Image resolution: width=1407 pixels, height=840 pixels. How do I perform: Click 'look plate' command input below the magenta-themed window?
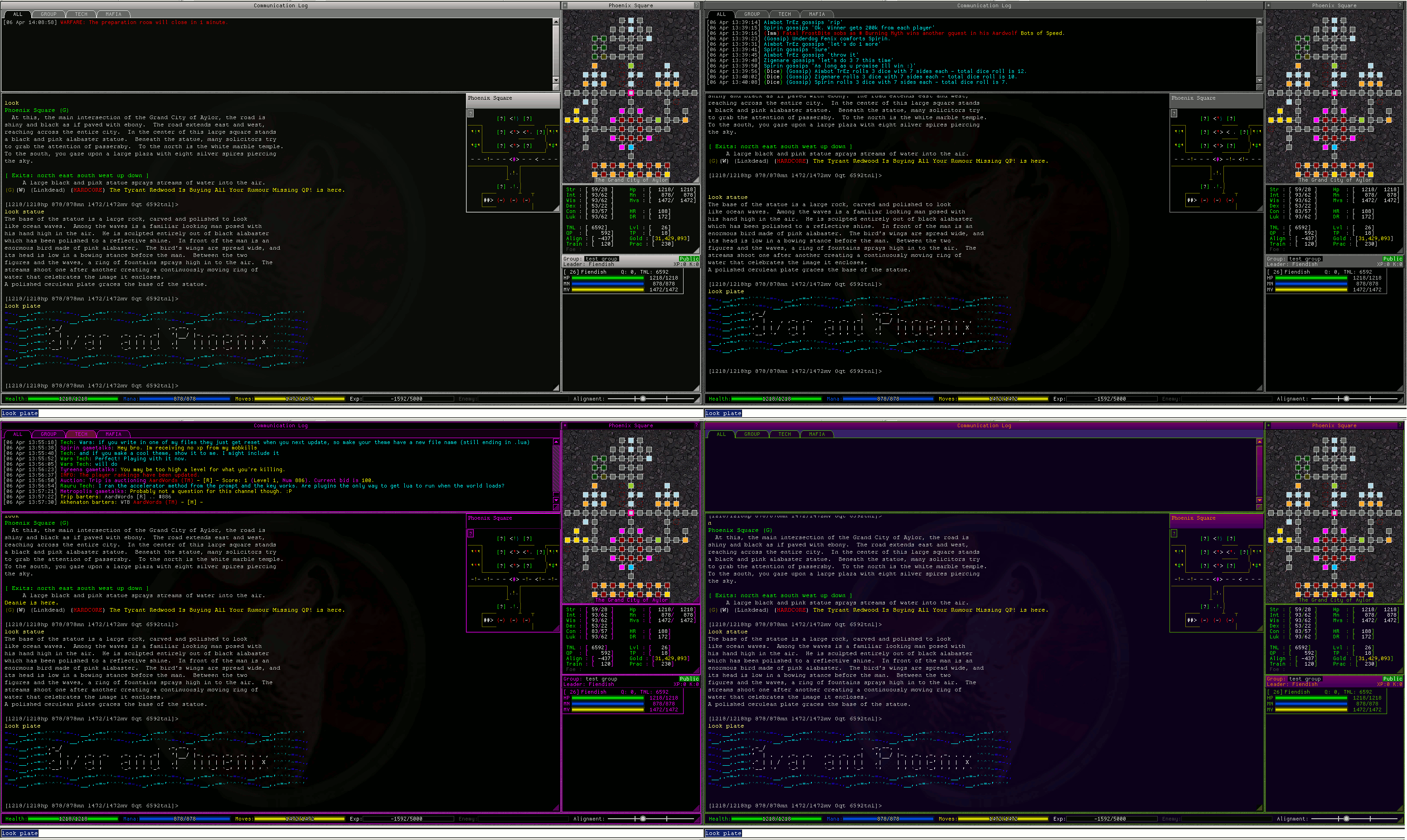click(20, 833)
